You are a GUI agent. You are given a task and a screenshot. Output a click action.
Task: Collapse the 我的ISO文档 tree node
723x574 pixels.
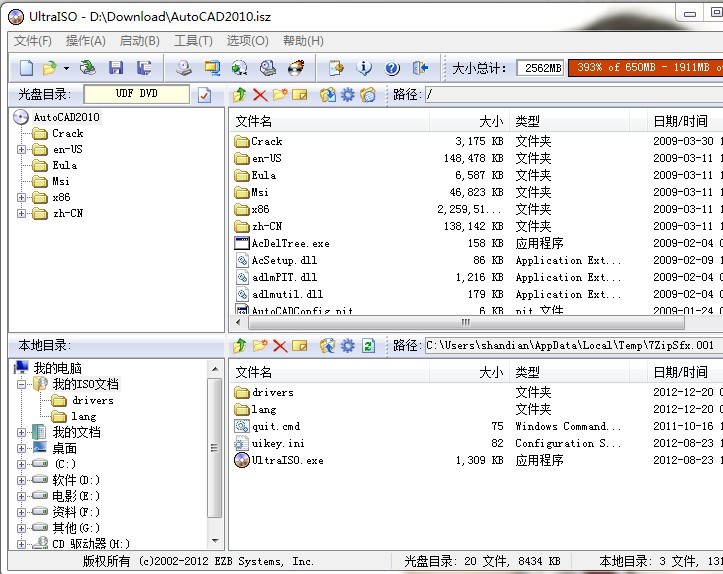21,384
